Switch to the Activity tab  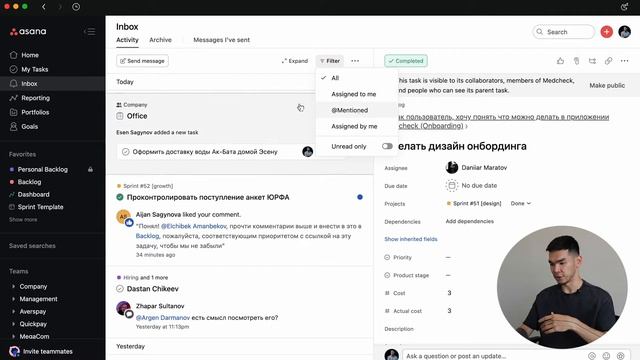[x=127, y=40]
